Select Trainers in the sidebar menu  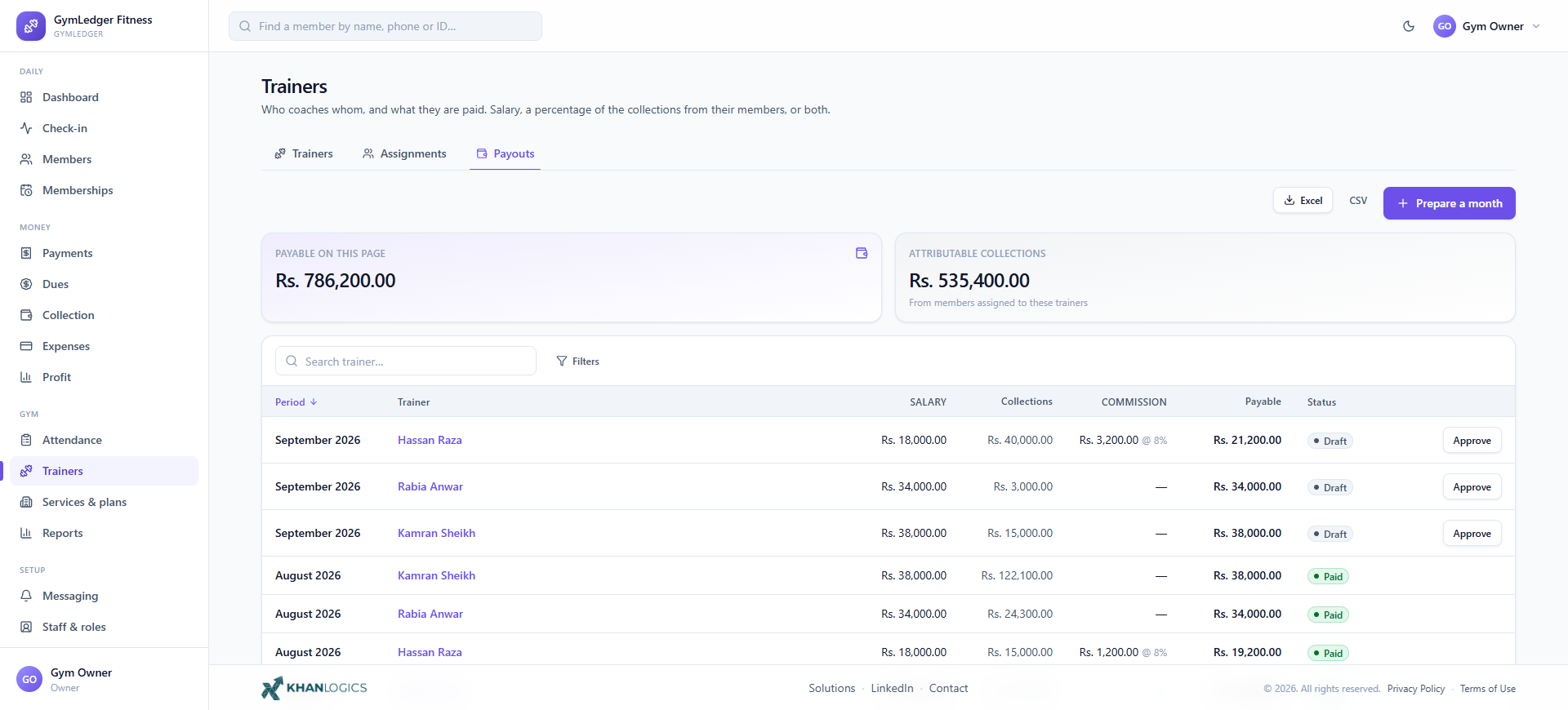coord(104,471)
